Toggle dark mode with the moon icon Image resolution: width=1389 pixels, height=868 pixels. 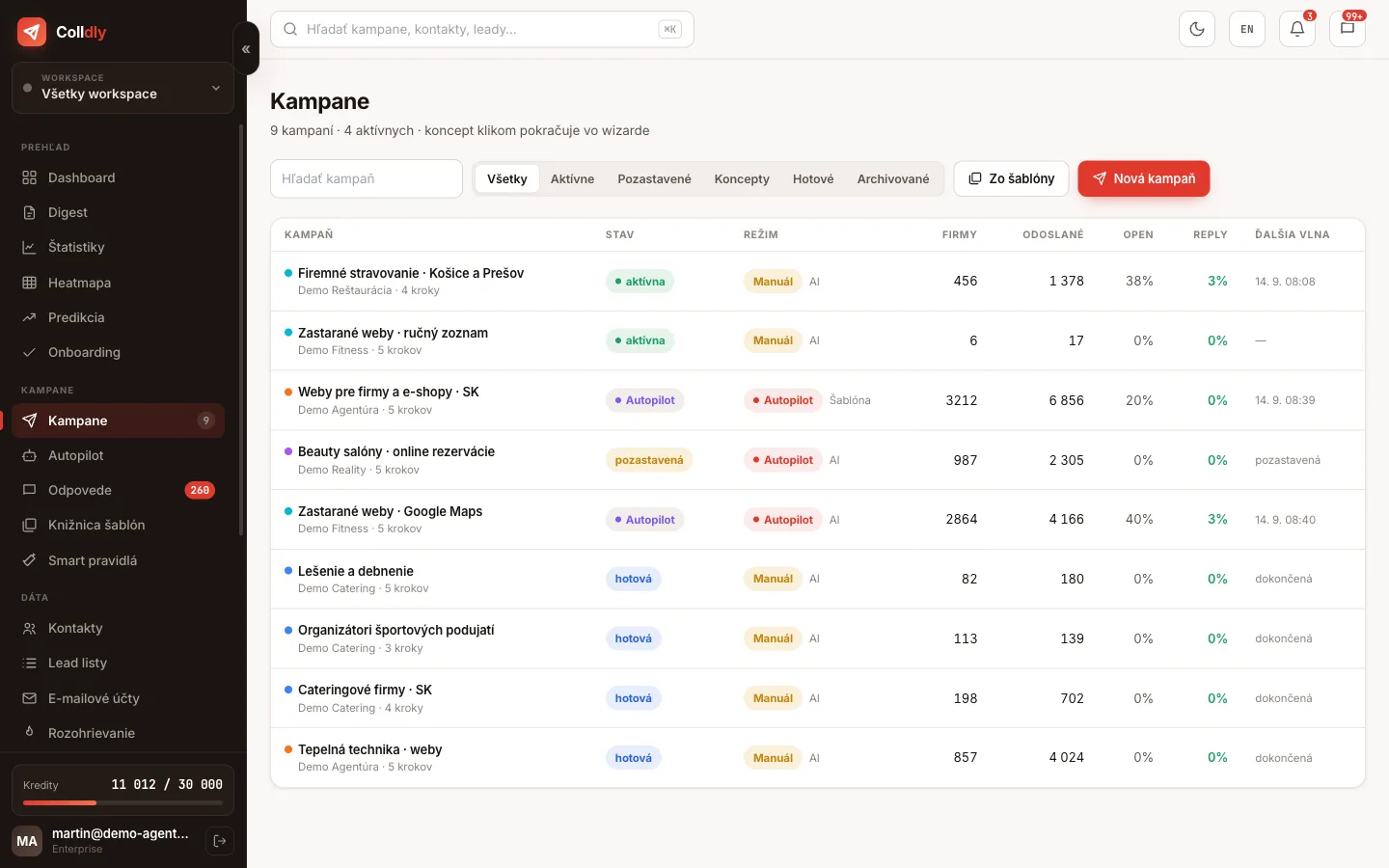click(x=1197, y=29)
